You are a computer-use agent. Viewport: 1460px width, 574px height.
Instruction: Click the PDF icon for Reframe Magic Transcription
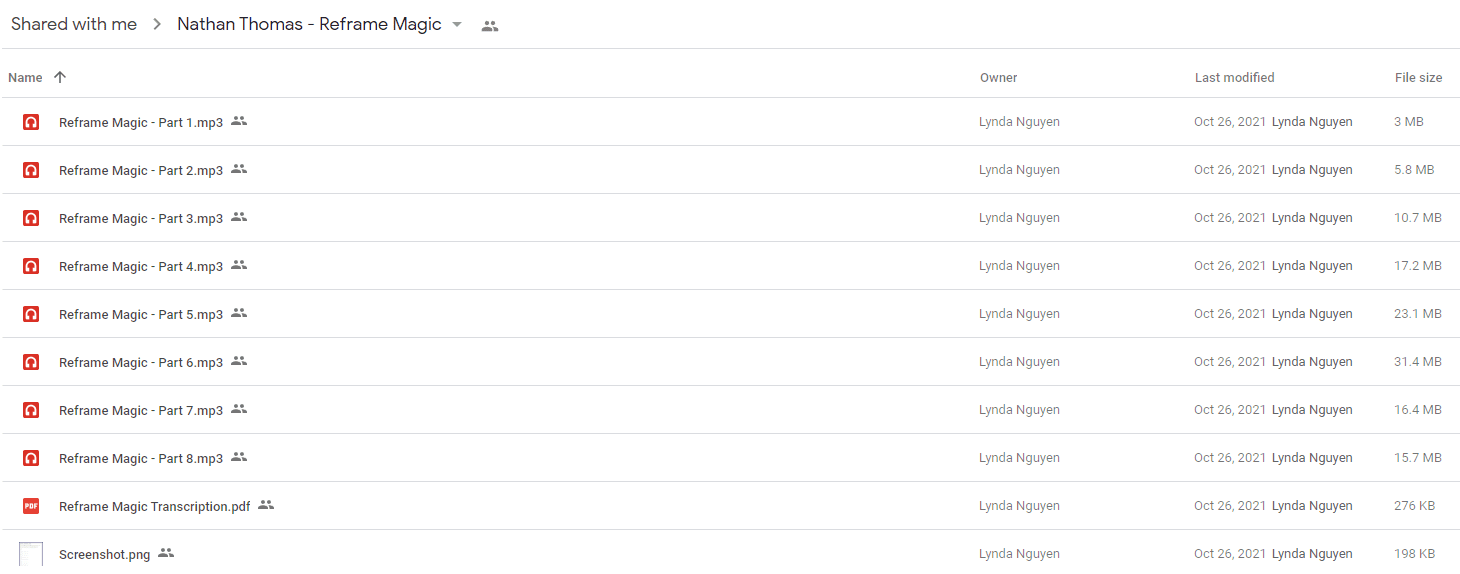(x=31, y=506)
